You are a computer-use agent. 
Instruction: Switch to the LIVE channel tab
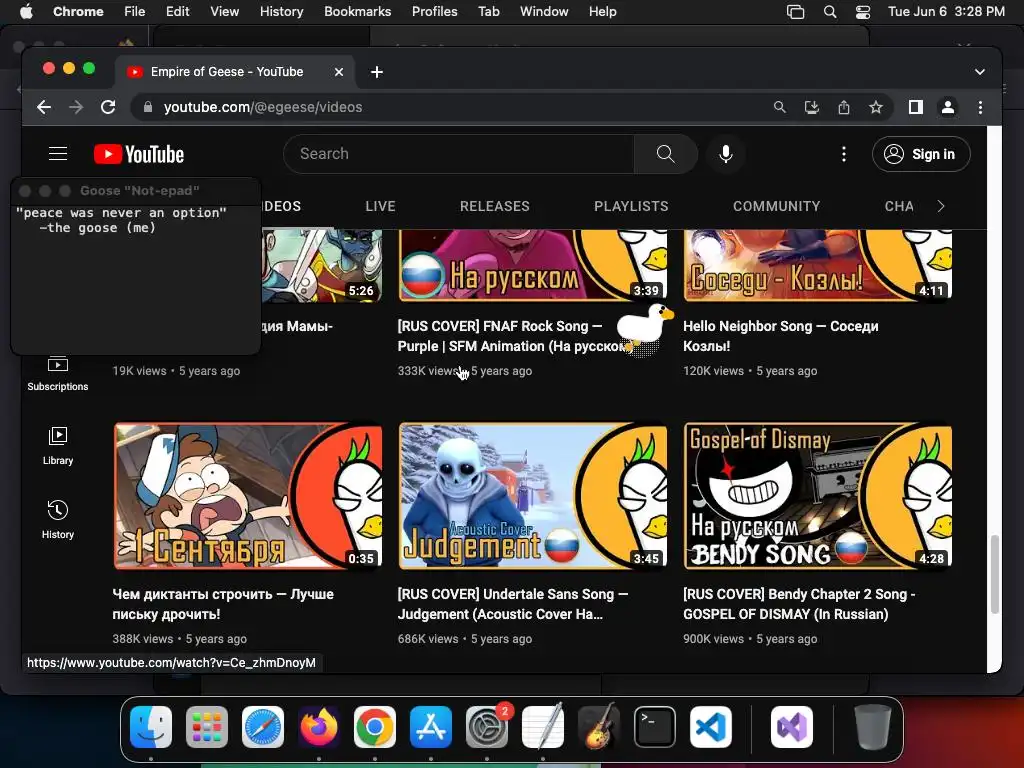point(380,206)
